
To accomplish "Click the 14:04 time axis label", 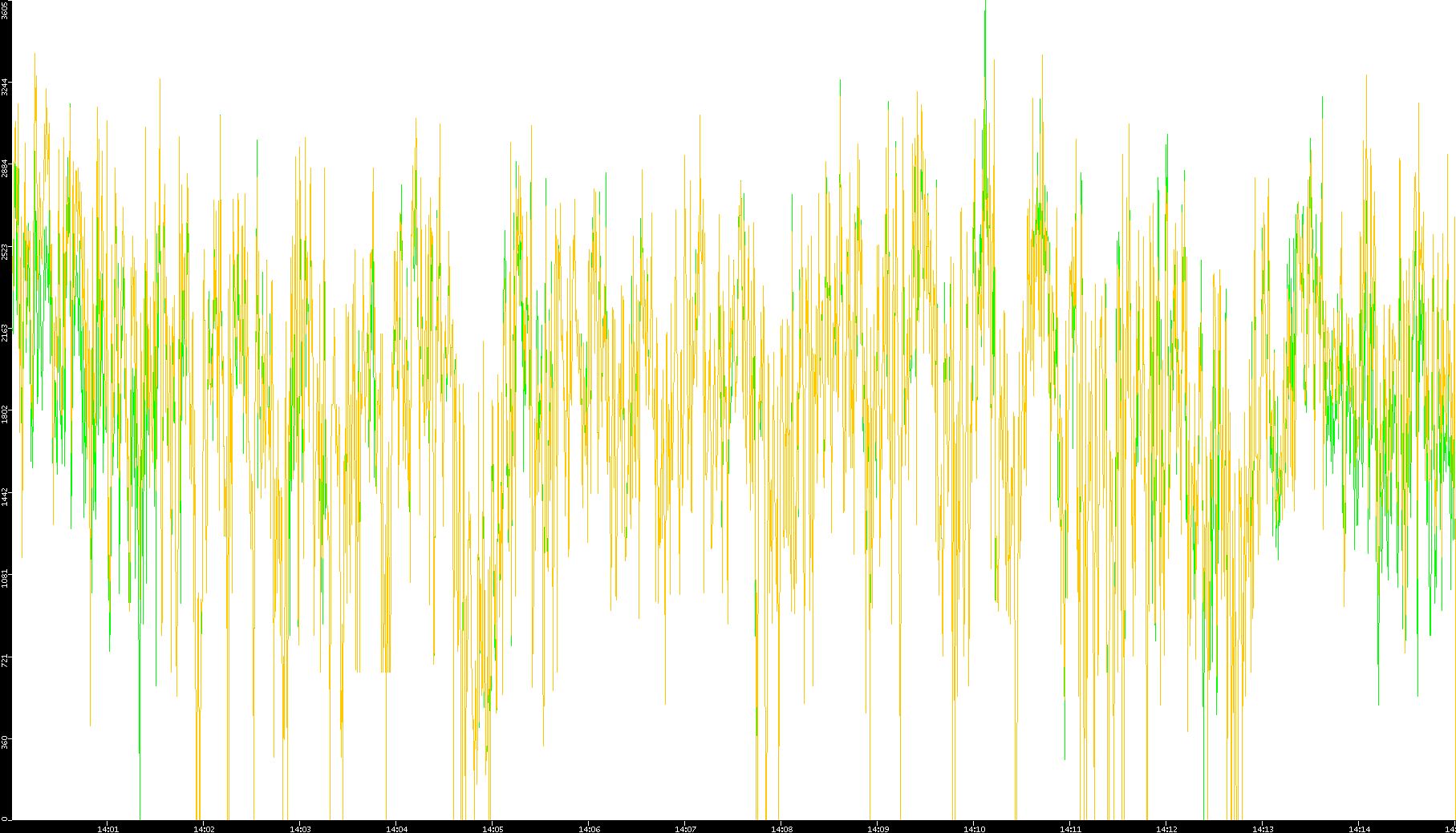I will [396, 829].
